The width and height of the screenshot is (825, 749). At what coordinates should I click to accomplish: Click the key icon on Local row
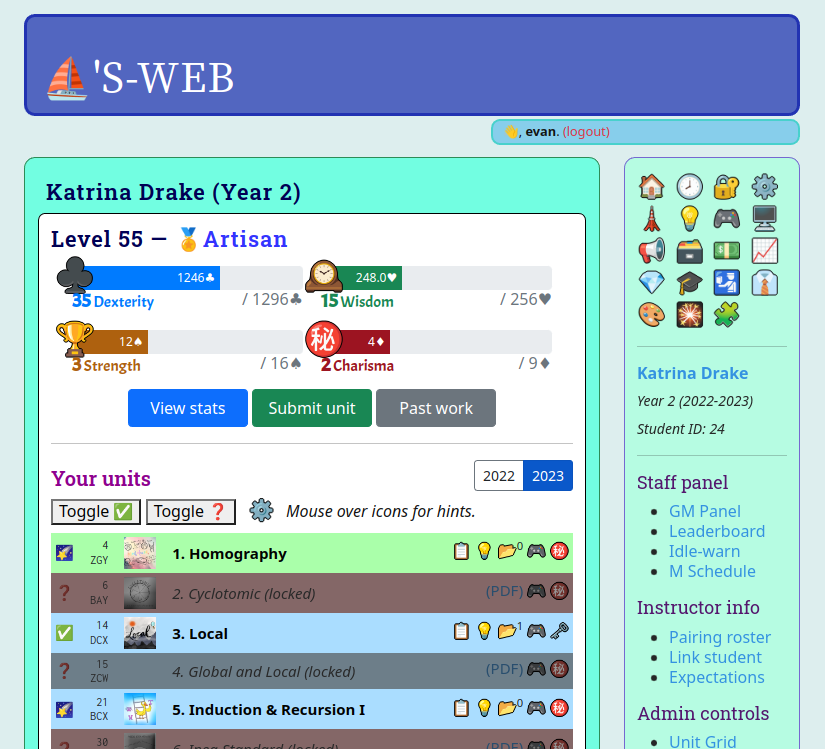tap(560, 631)
